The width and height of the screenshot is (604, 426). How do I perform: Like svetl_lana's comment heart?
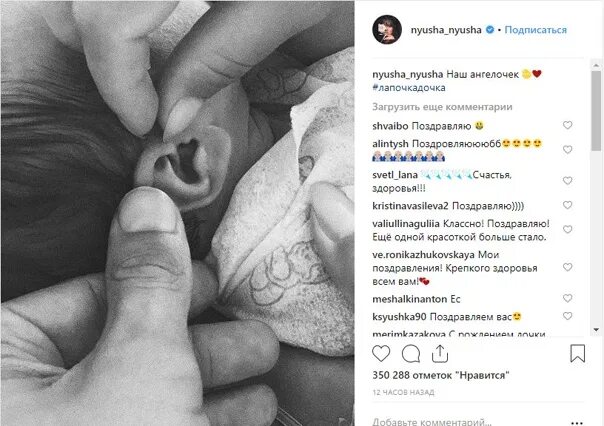point(567,181)
